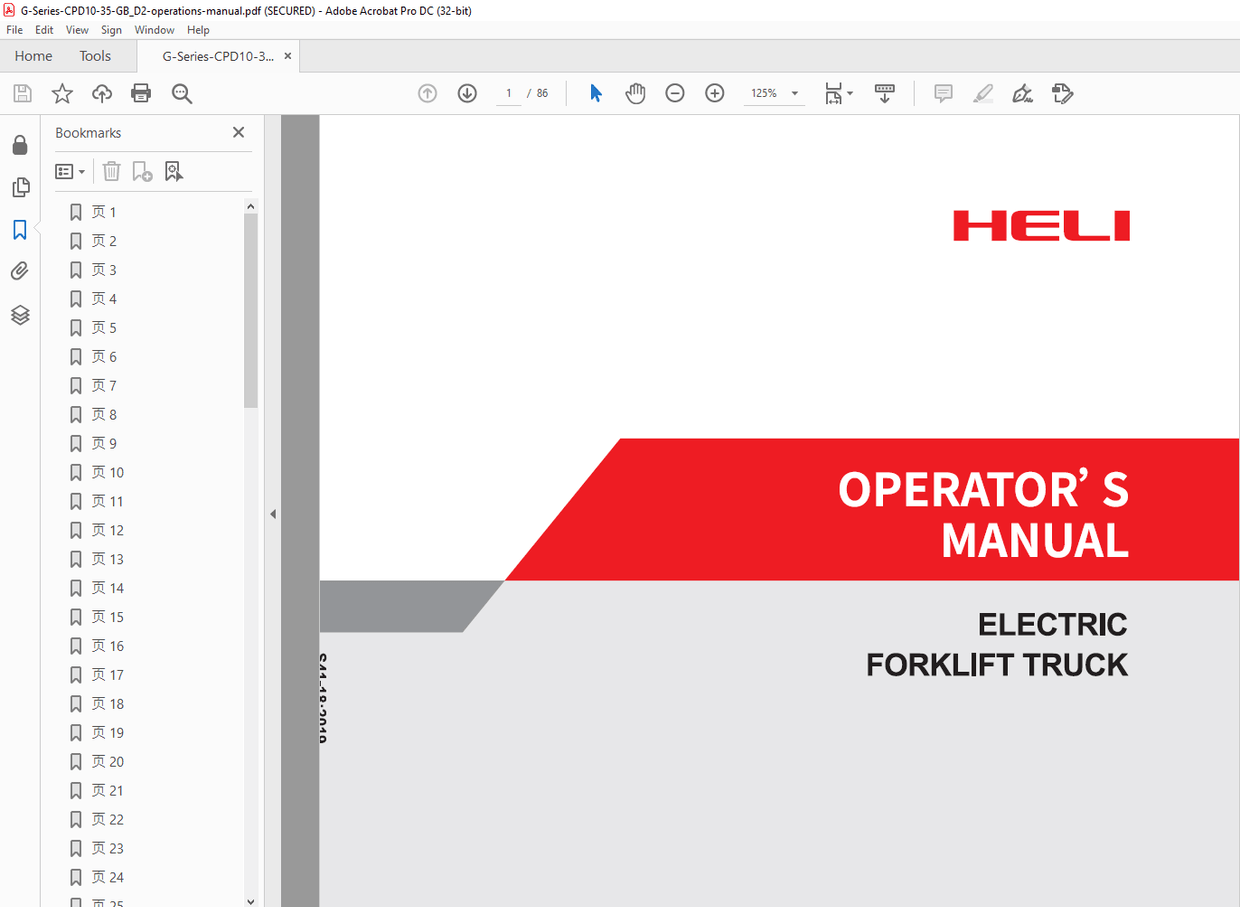Select the Hand tool in the toolbar
The width and height of the screenshot is (1240, 907).
pyautogui.click(x=635, y=93)
